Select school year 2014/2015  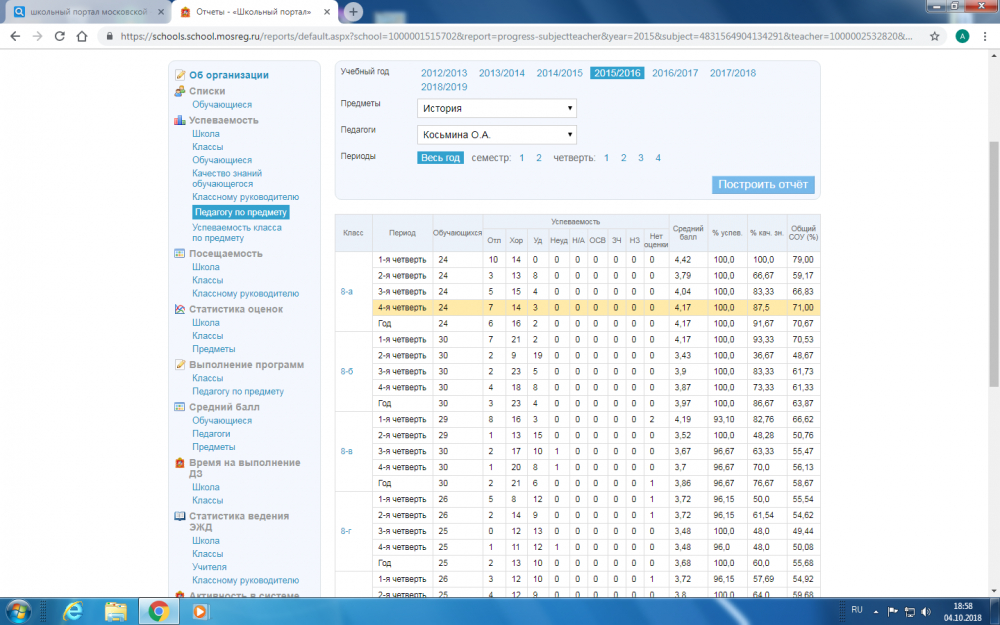point(559,73)
